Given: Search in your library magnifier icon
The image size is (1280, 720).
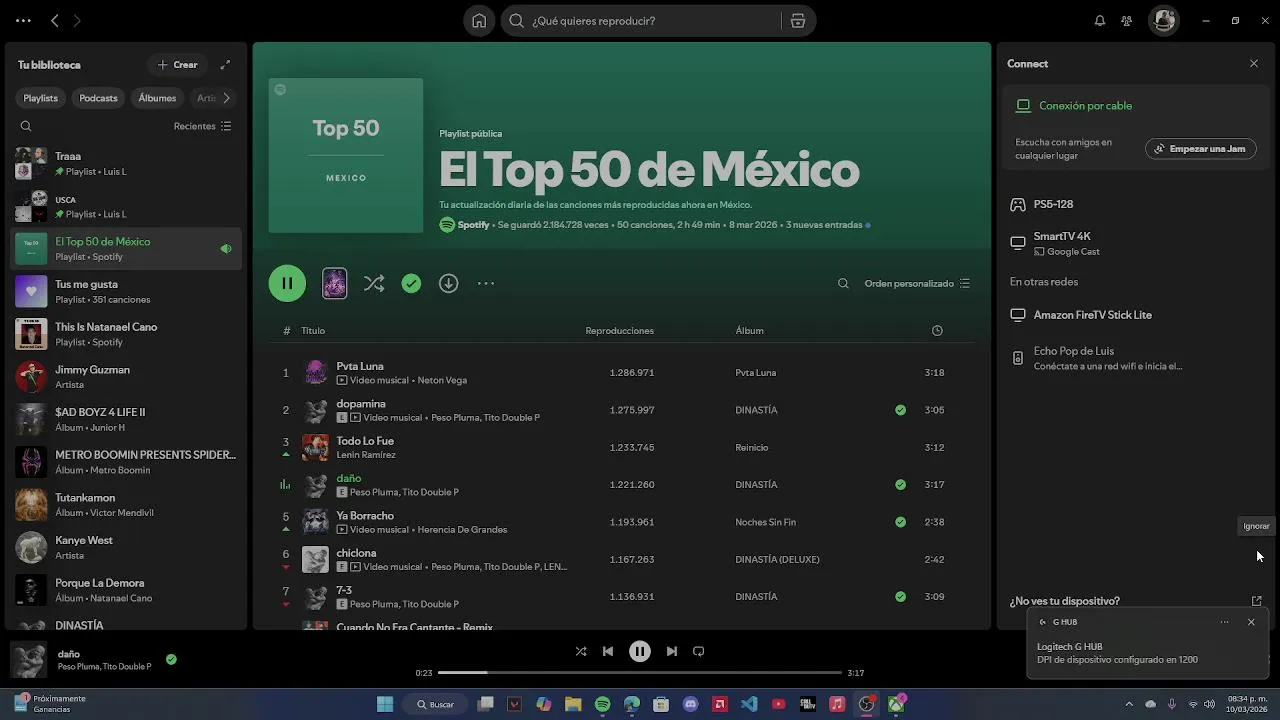Looking at the screenshot, I should (26, 126).
